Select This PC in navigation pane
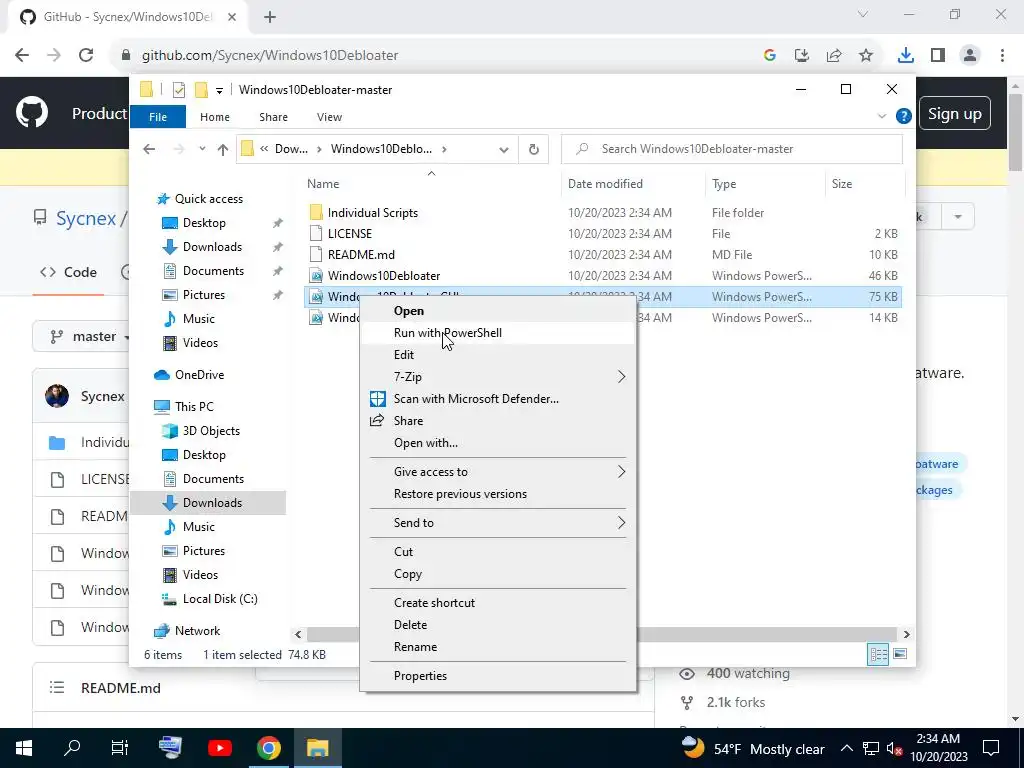Screen dimensions: 1024x768 click(x=194, y=407)
